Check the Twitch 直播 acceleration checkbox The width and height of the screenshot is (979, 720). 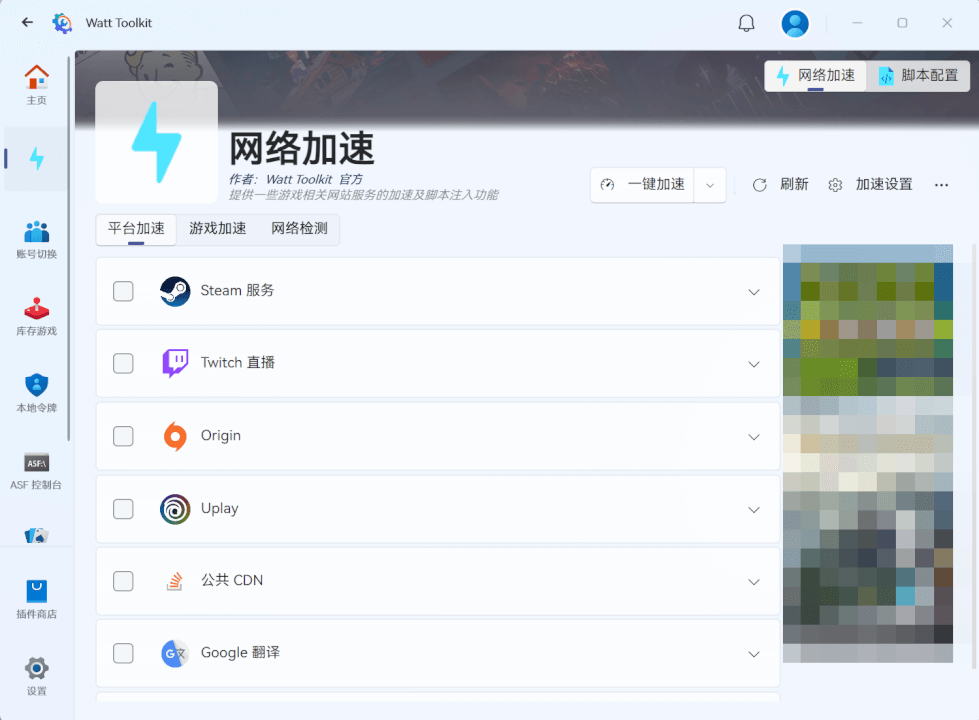123,364
